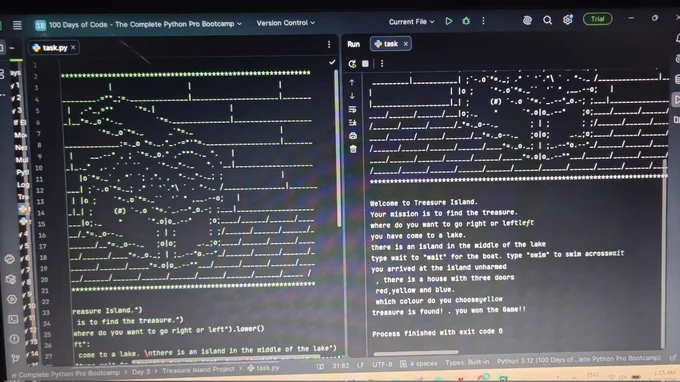
Task: Open the Python 3.12 interpreter selector
Action: click(x=578, y=359)
